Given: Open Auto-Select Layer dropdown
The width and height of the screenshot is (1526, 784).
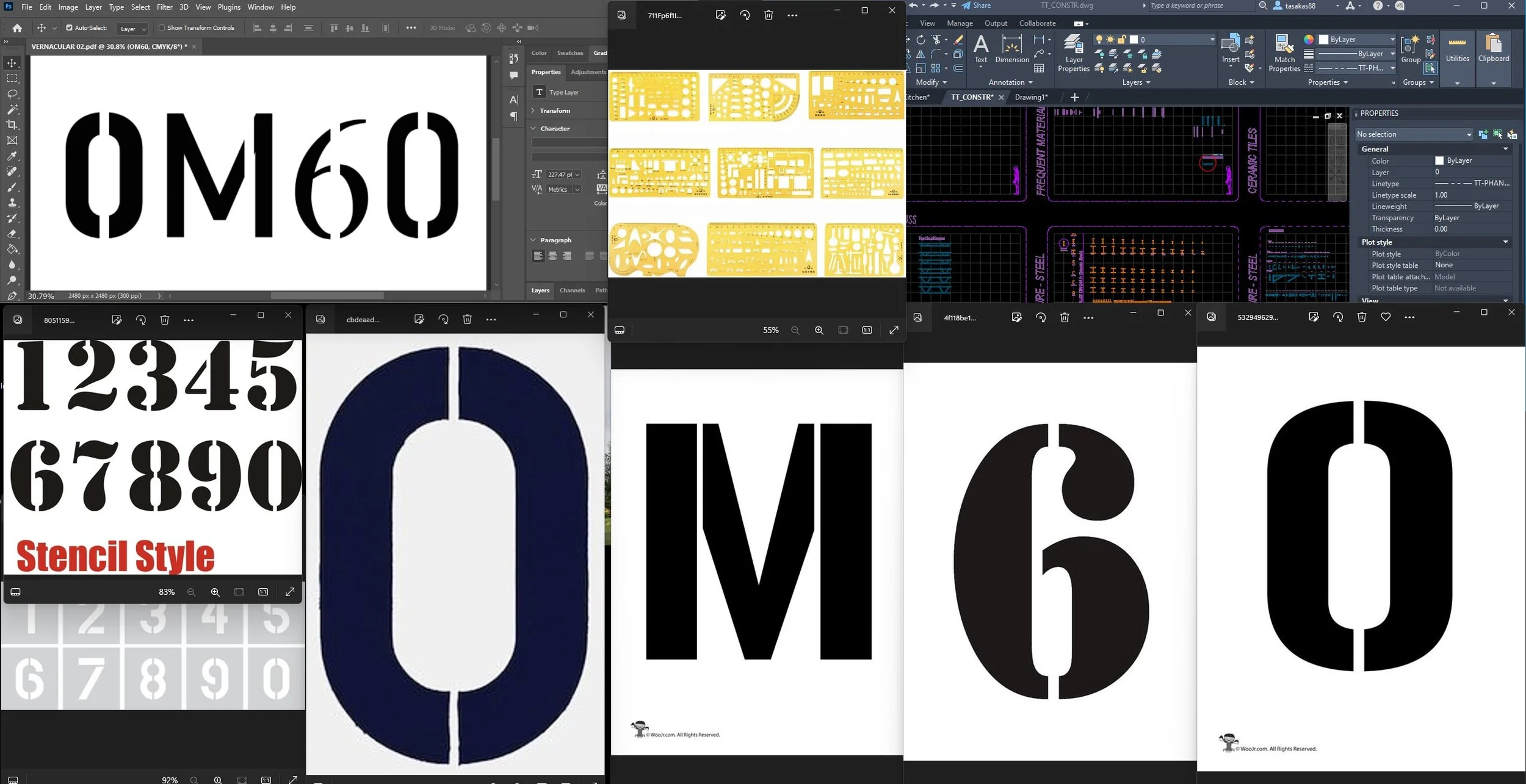Looking at the screenshot, I should tap(133, 29).
